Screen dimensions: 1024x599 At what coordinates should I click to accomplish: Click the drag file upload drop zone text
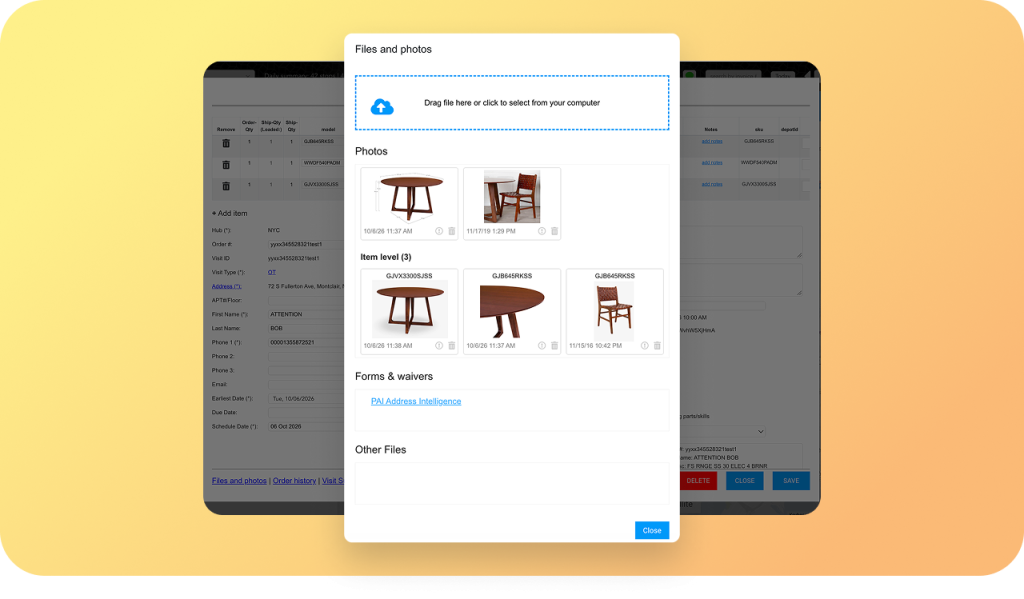click(512, 103)
